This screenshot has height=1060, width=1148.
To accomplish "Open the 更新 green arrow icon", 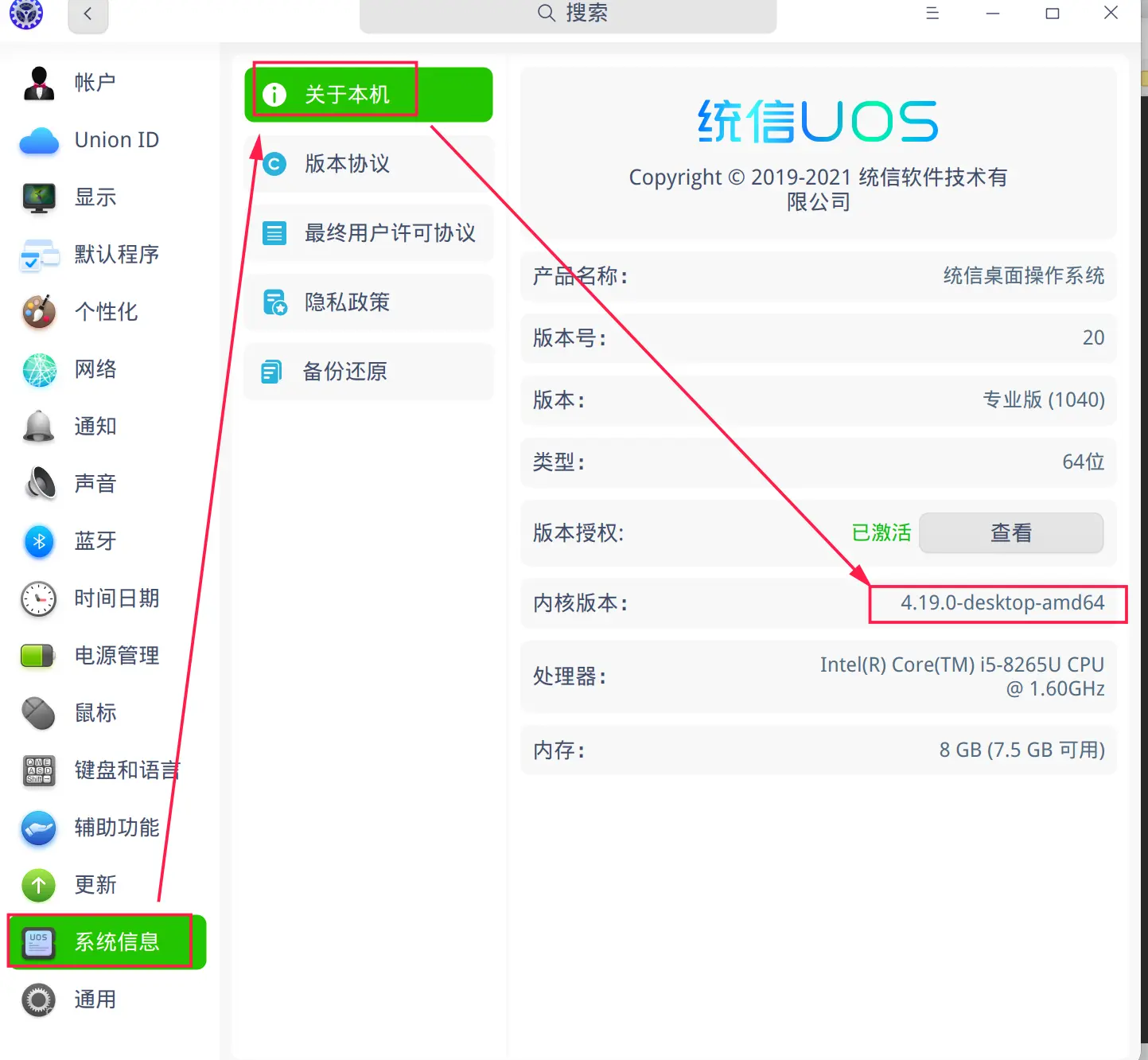I will click(39, 885).
